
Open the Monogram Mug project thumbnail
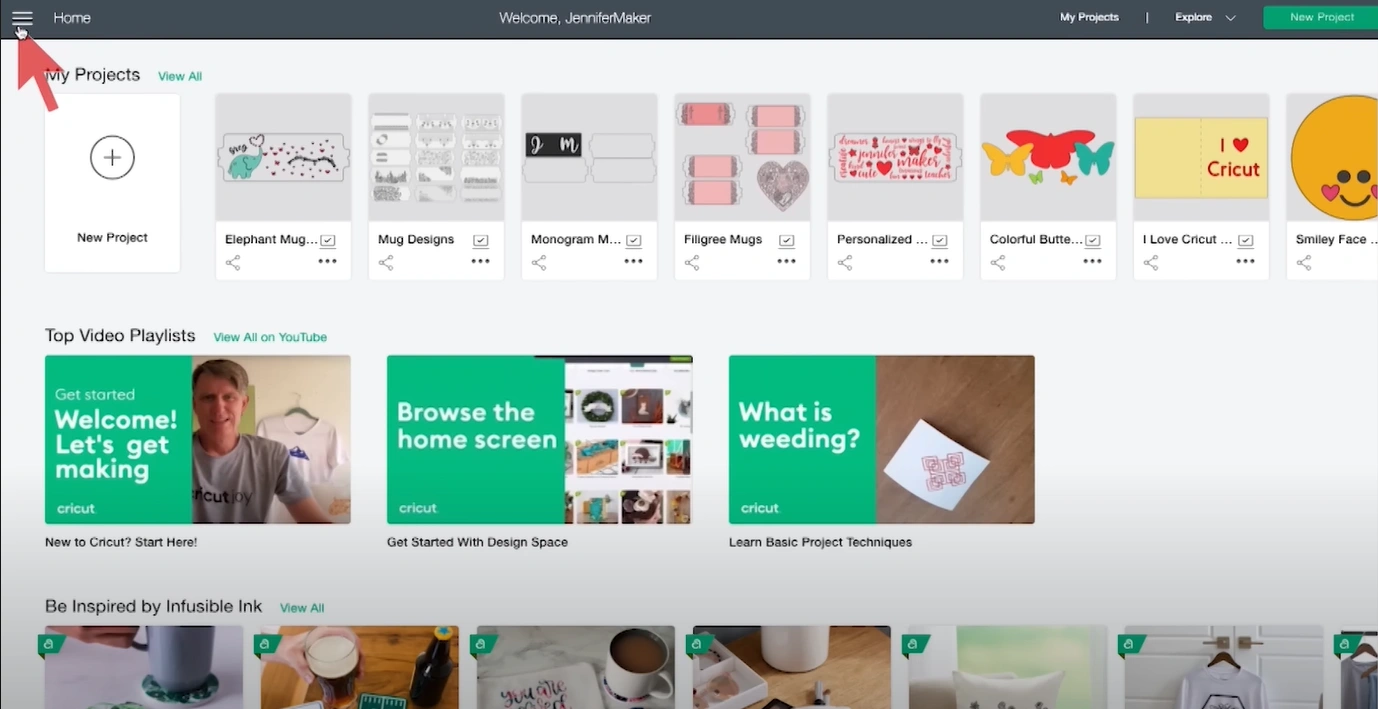[x=589, y=157]
